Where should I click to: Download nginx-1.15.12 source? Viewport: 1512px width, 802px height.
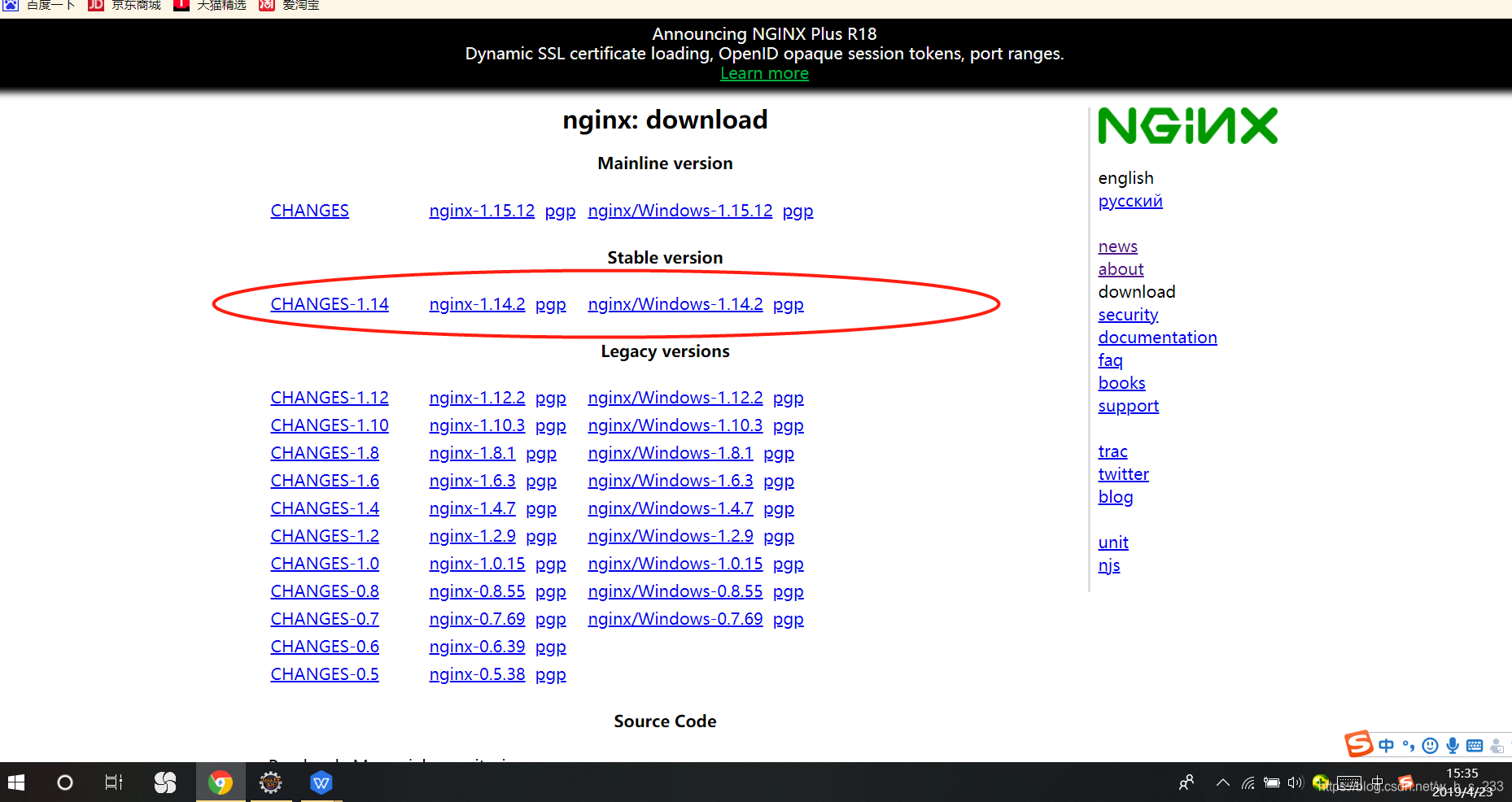tap(482, 211)
